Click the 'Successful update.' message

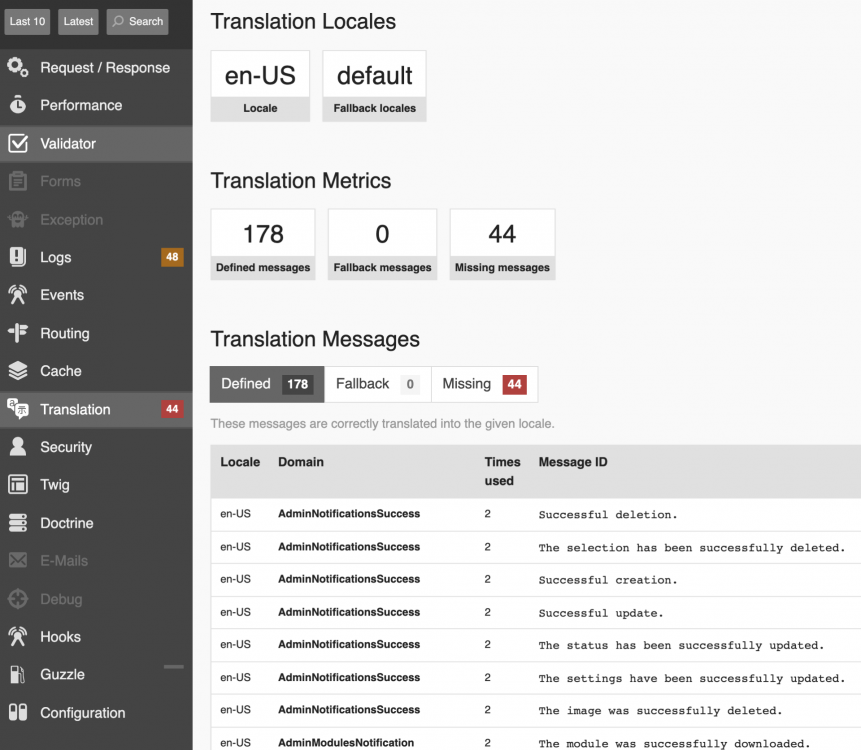601,613
